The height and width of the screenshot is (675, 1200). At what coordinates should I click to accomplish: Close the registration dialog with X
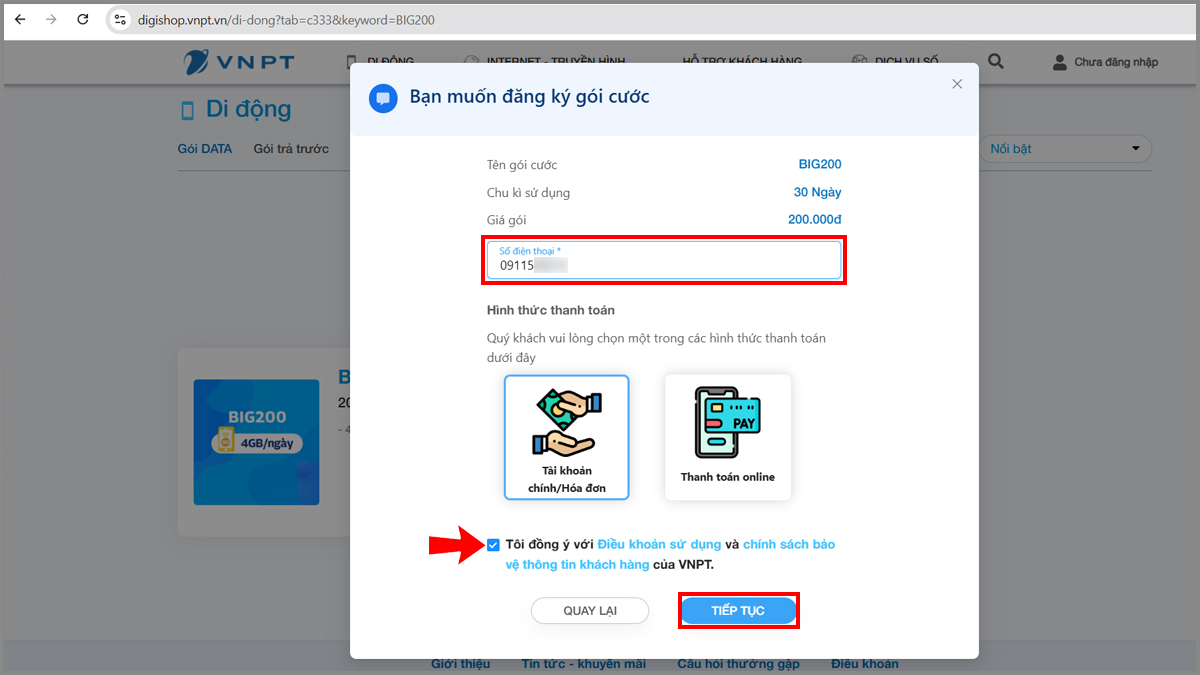coord(957,84)
